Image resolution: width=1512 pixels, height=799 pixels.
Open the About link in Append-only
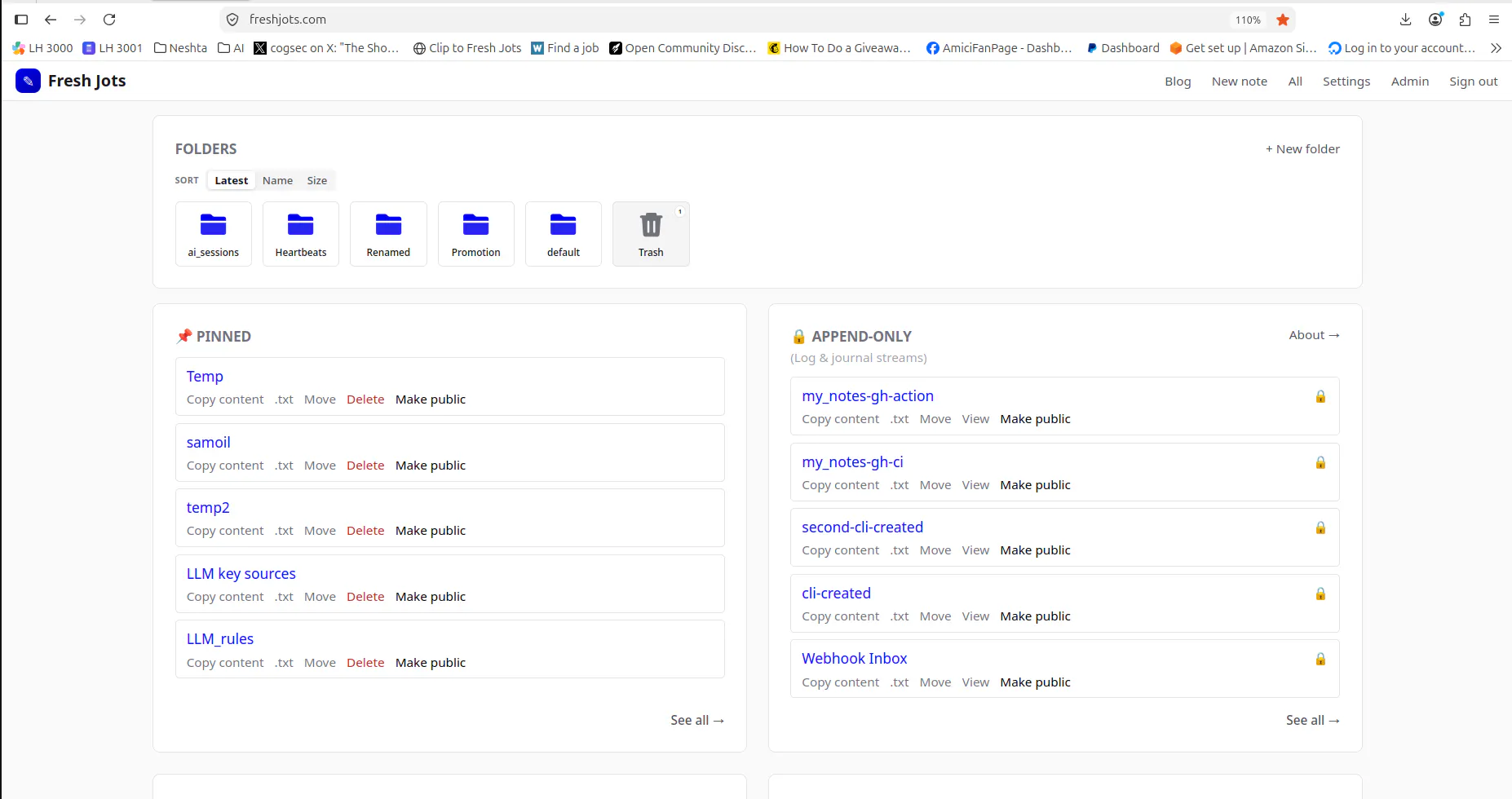click(x=1314, y=335)
